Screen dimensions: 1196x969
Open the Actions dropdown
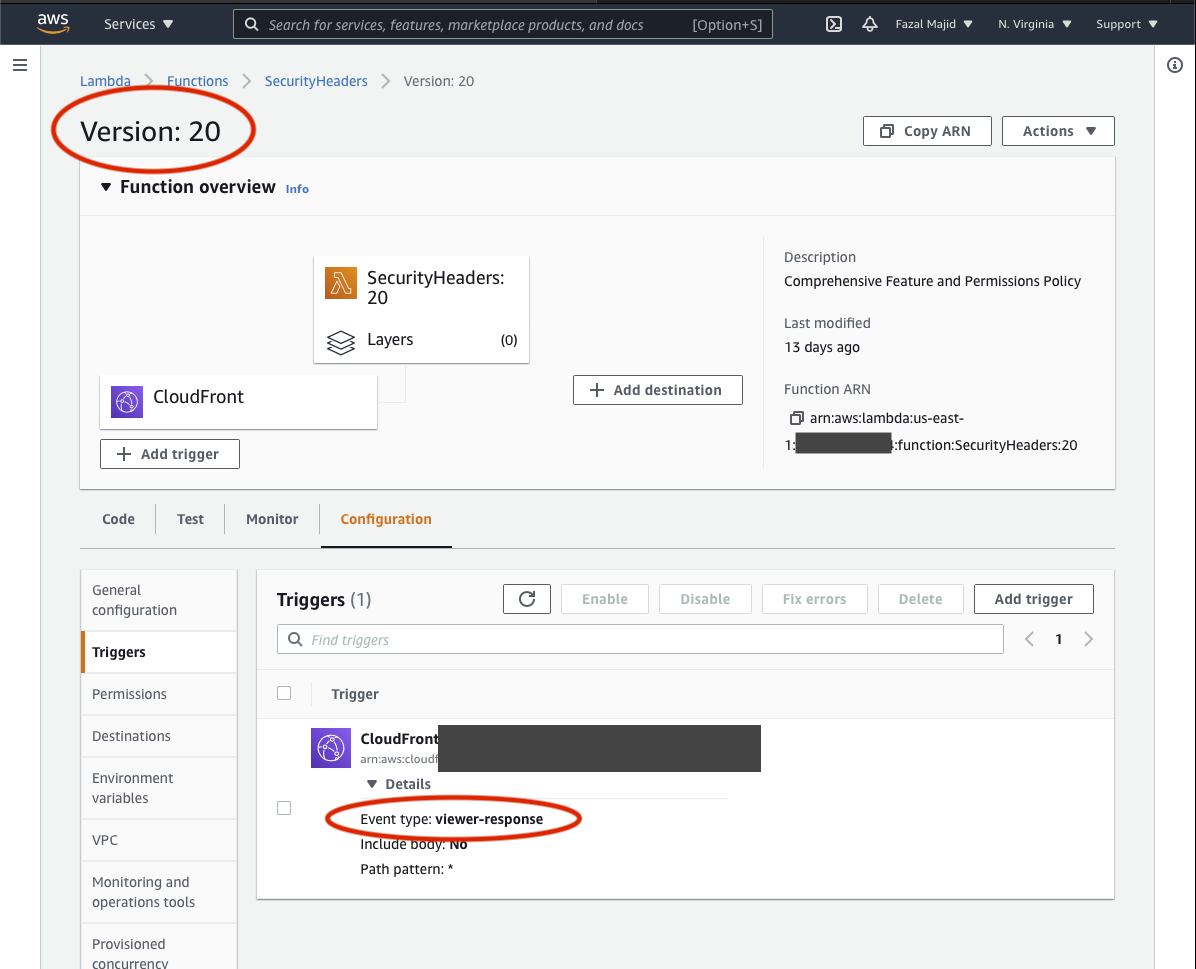(1057, 131)
